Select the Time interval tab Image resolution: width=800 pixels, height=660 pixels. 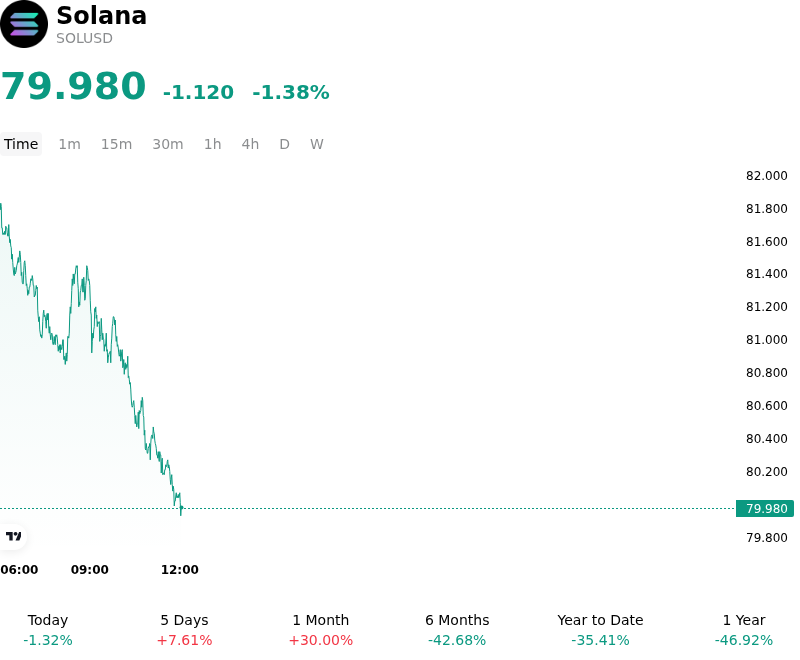point(21,144)
